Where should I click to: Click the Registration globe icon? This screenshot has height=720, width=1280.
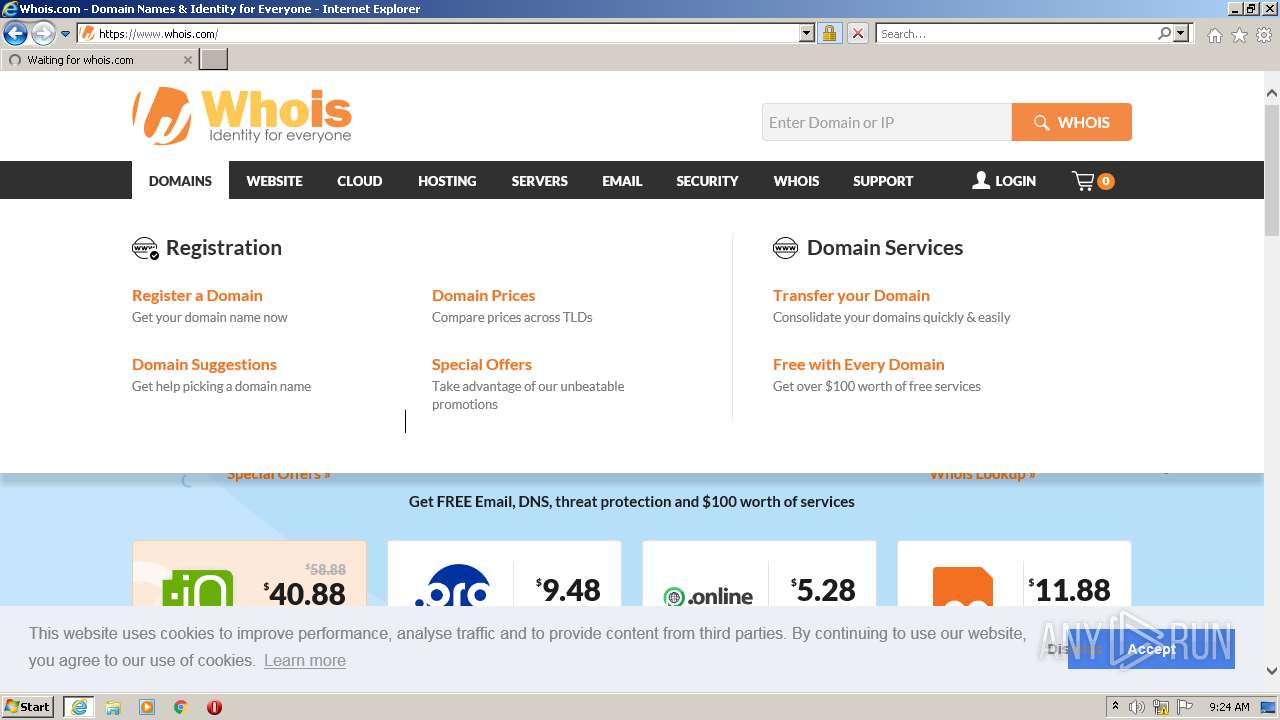pyautogui.click(x=145, y=248)
